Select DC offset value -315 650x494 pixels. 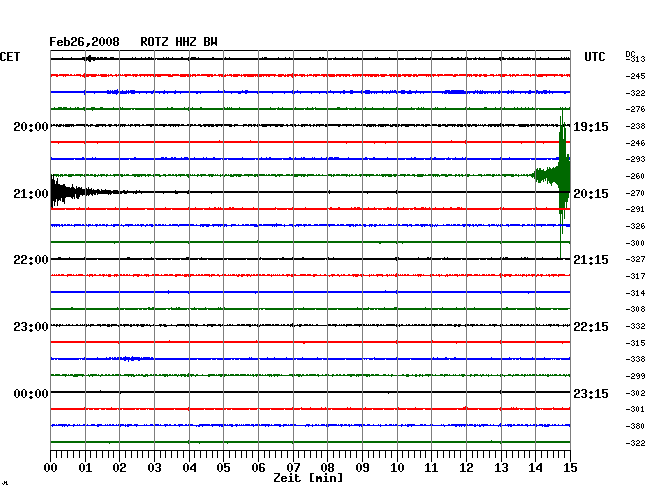coord(635,343)
